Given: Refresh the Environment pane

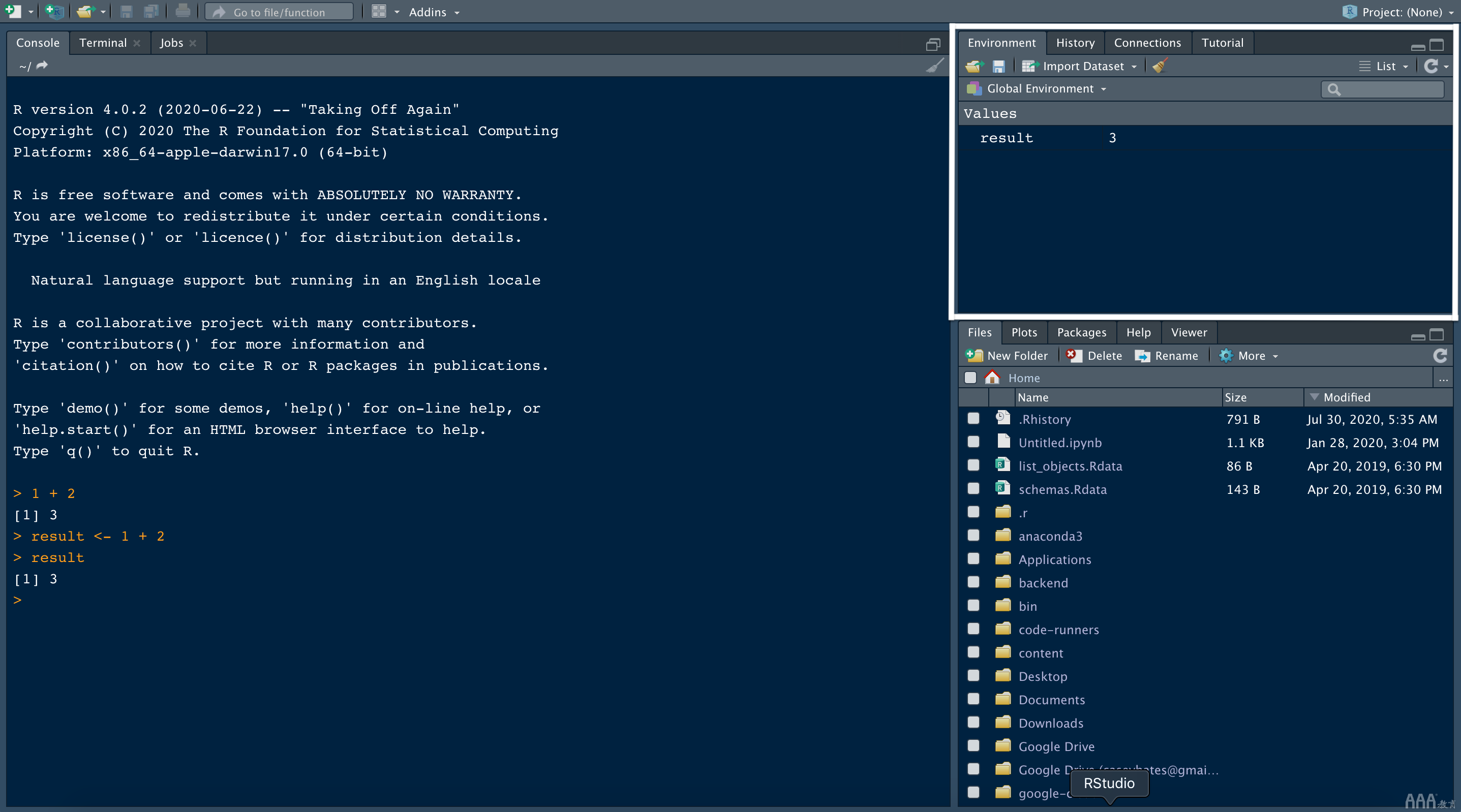Looking at the screenshot, I should coord(1431,67).
